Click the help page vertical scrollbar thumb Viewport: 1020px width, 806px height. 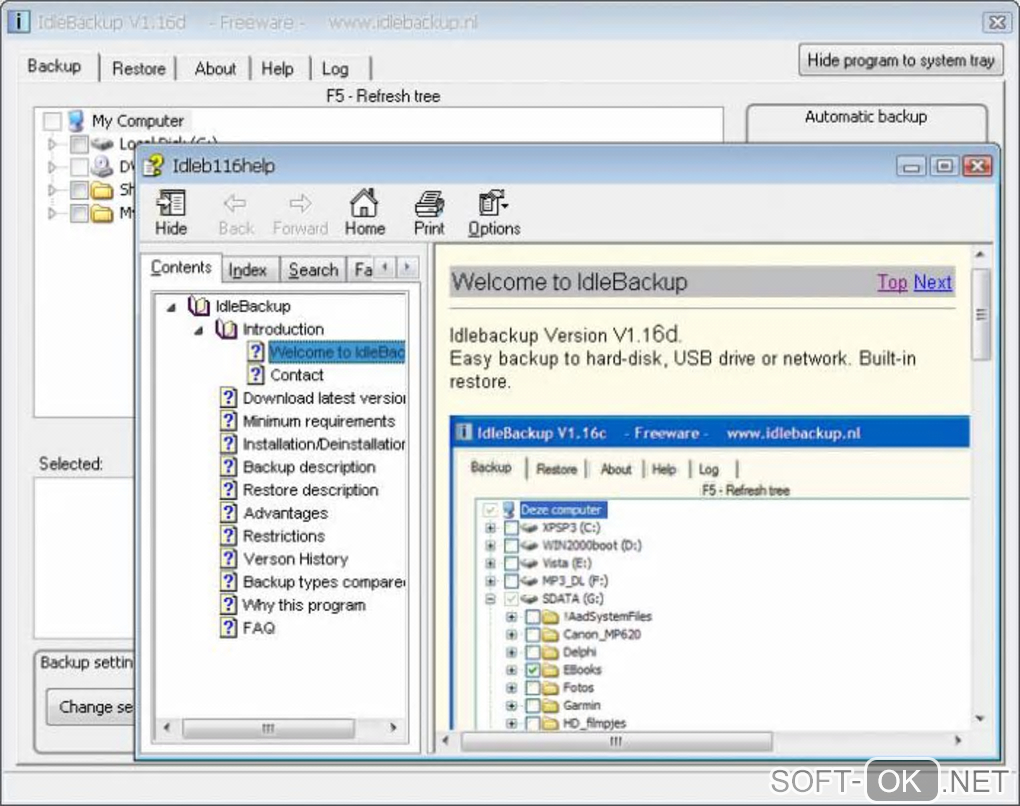click(x=981, y=315)
